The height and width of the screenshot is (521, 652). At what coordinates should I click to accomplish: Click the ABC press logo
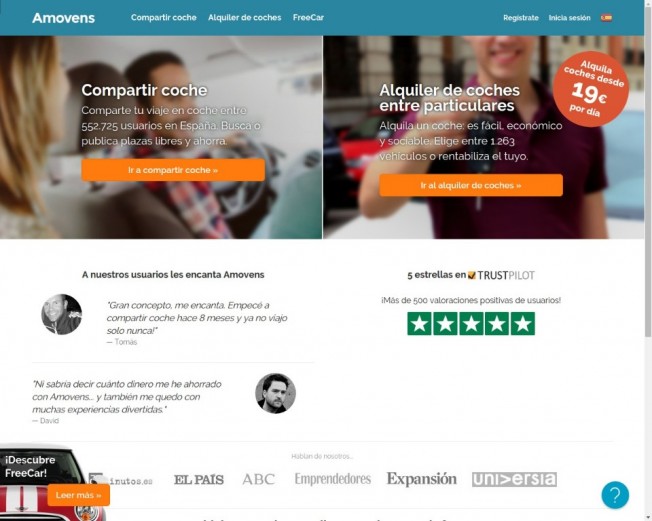coord(259,479)
